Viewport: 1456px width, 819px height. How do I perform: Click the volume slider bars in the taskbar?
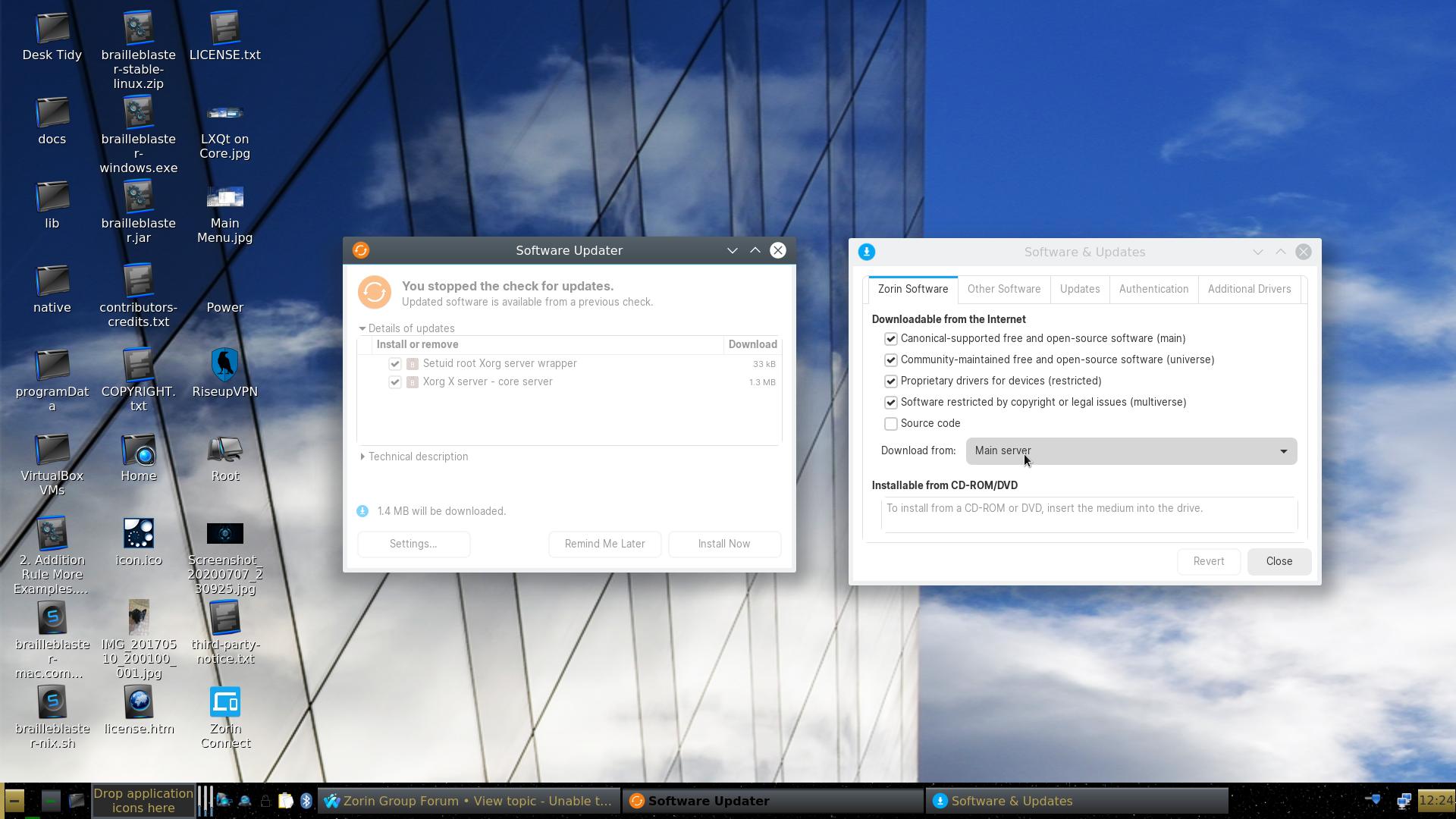point(205,801)
